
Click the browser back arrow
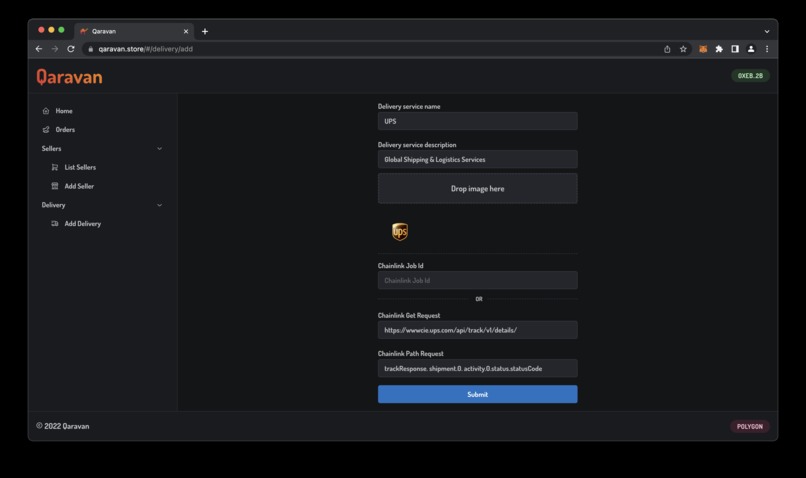39,49
